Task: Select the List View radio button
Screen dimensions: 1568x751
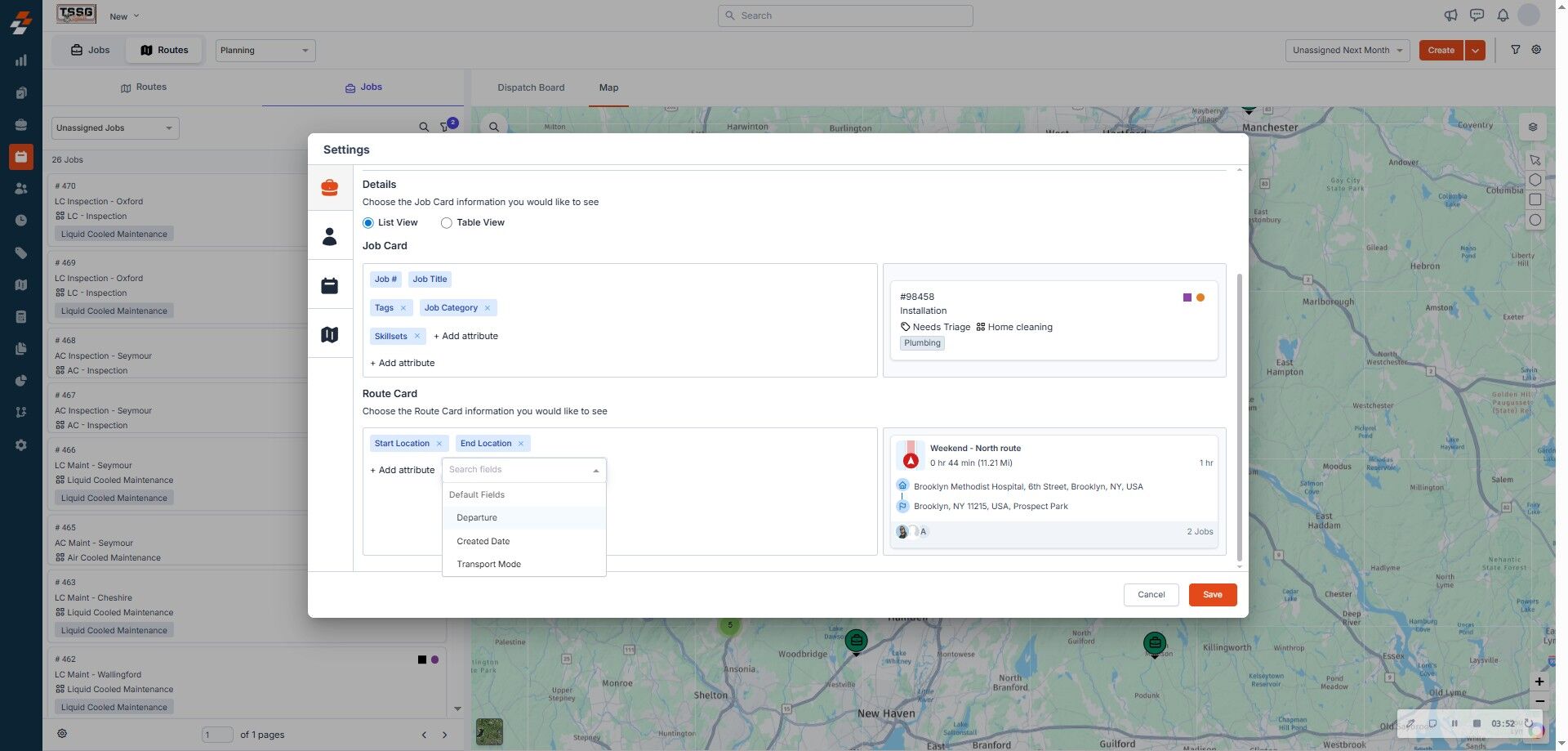Action: (x=368, y=223)
